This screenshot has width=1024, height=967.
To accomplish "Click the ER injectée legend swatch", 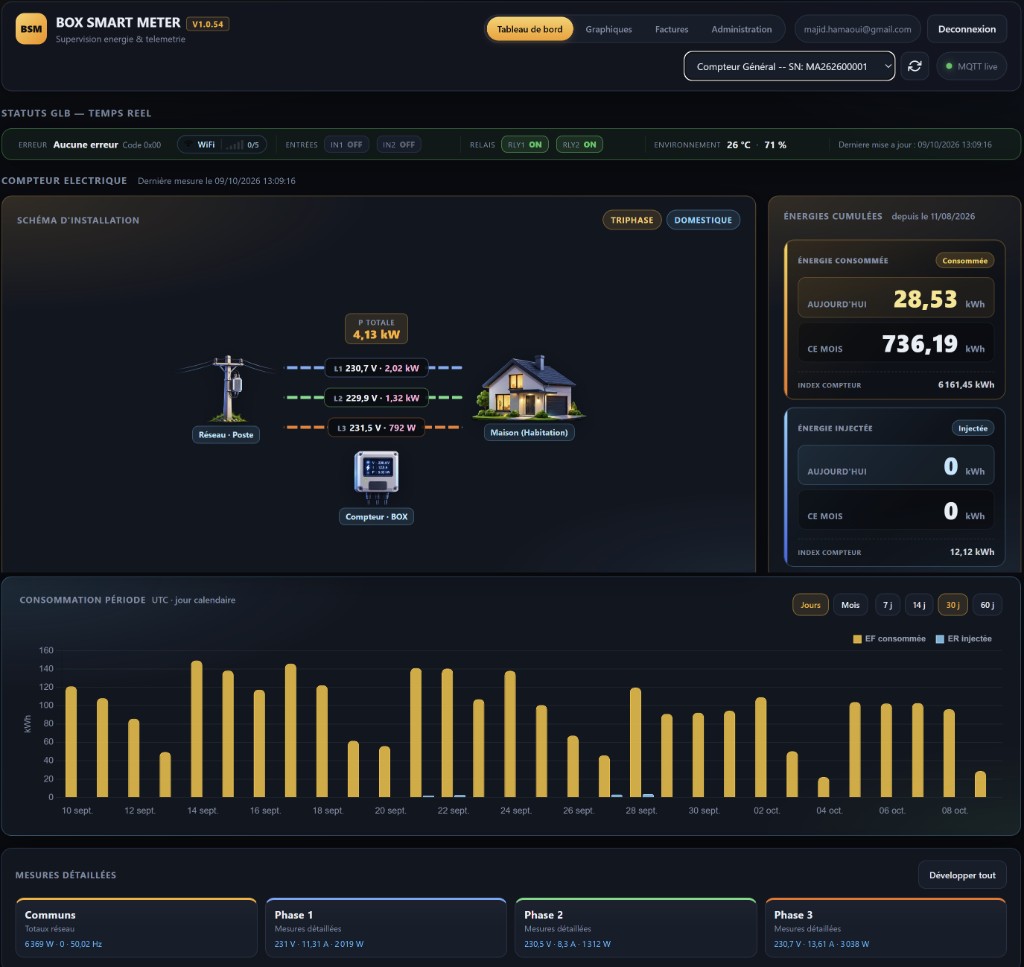I will 939,639.
